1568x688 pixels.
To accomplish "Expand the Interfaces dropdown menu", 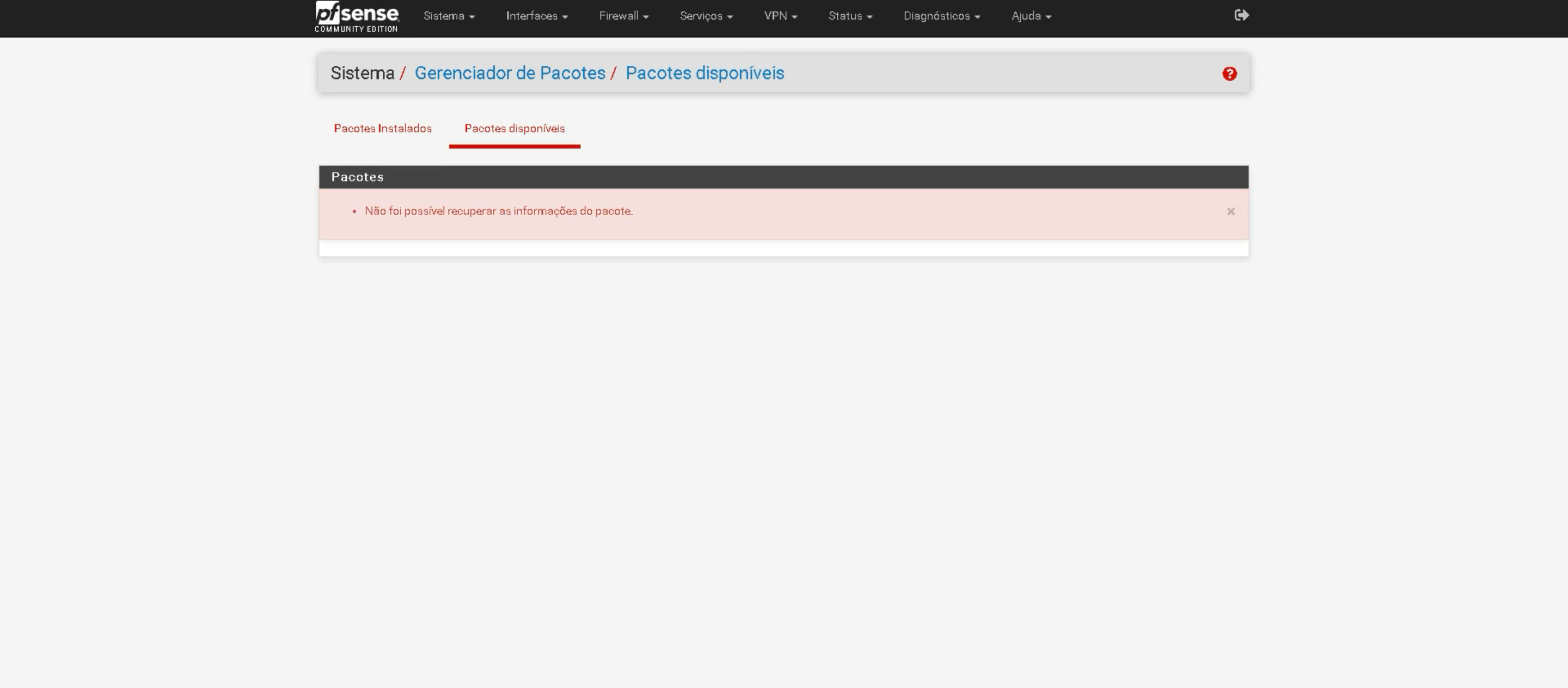I will tap(536, 16).
